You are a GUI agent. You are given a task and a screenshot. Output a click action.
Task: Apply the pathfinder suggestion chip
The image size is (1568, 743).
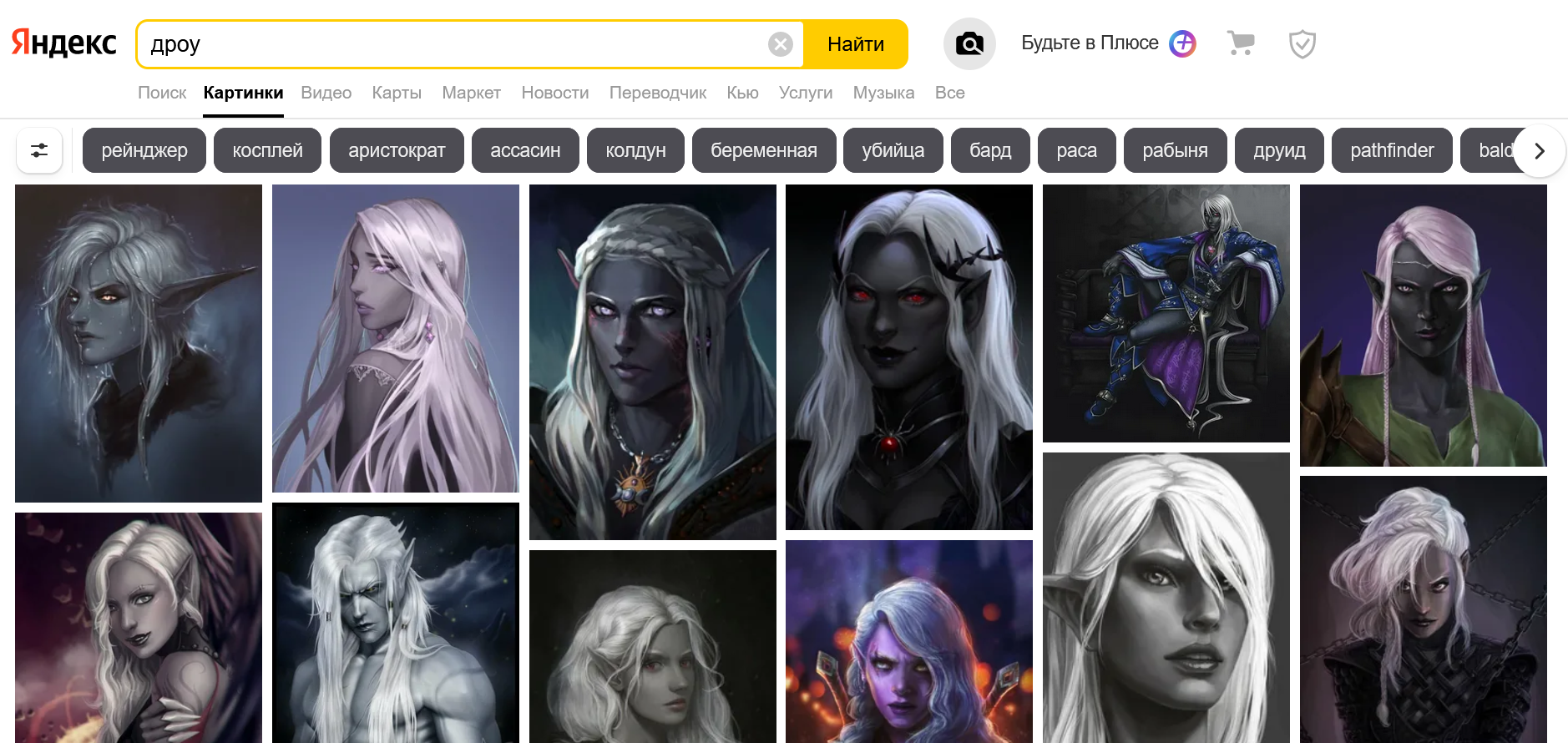(x=1392, y=150)
